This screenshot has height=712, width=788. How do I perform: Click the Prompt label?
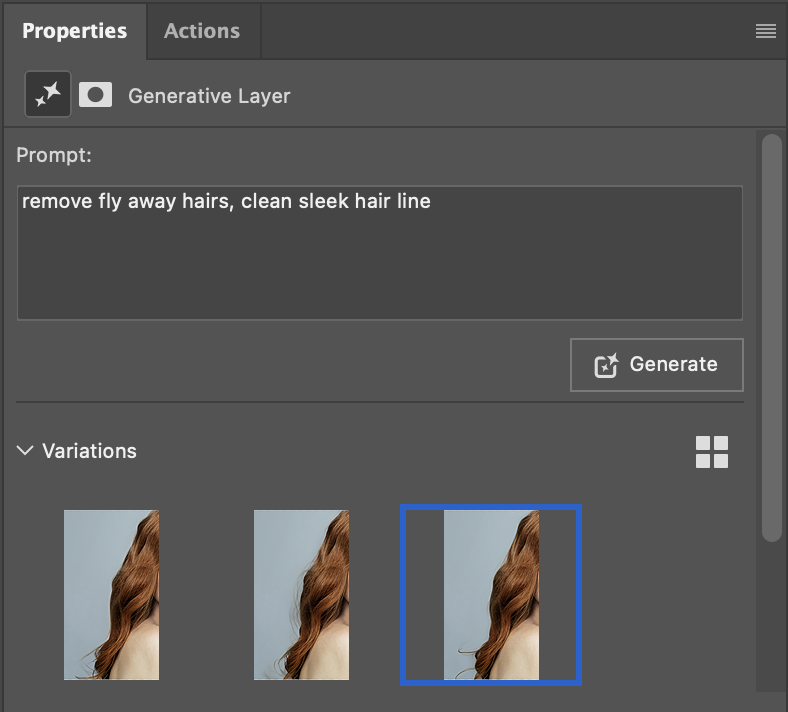pyautogui.click(x=54, y=155)
